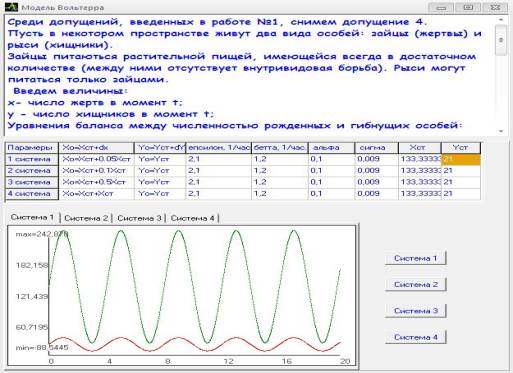Click the епсилон, 1/час column header
The image size is (513, 373).
(218, 148)
